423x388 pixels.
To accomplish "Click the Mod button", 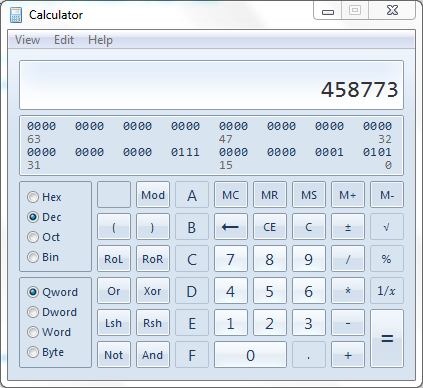I will pos(153,195).
